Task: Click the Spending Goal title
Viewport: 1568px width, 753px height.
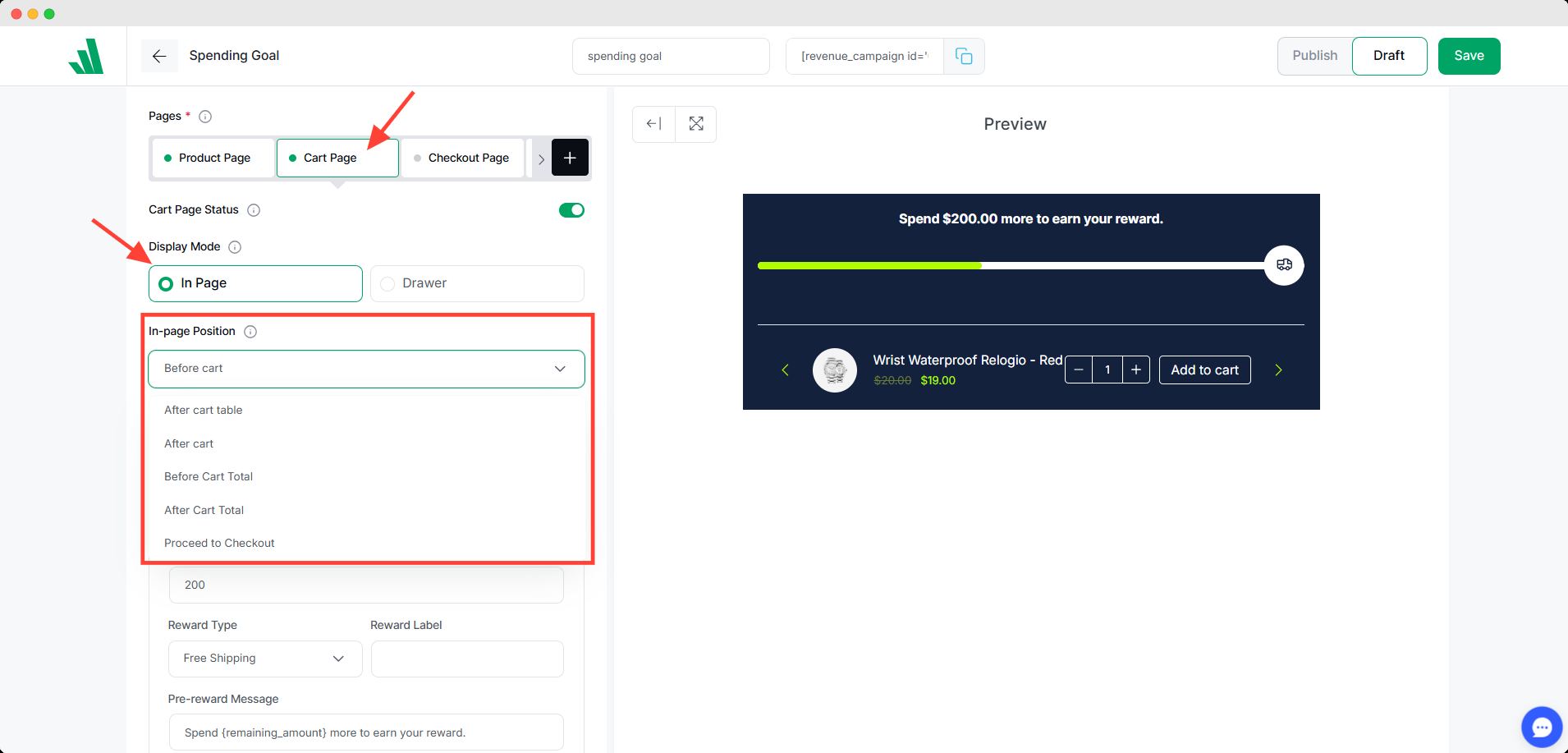Action: click(234, 56)
